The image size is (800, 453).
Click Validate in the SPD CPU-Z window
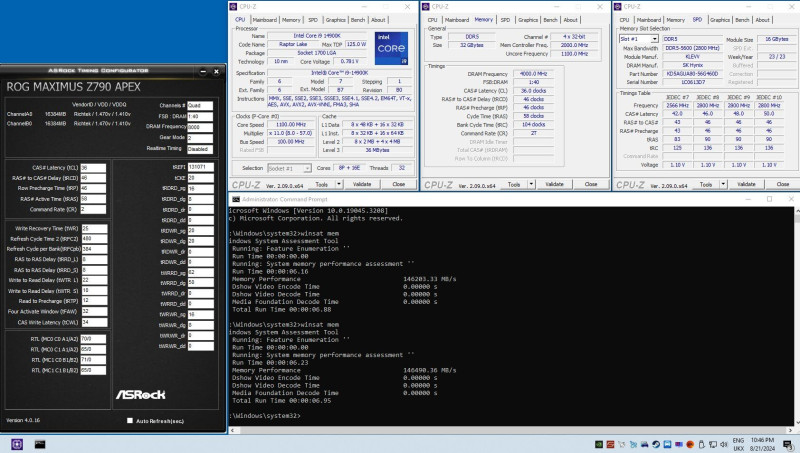746,184
